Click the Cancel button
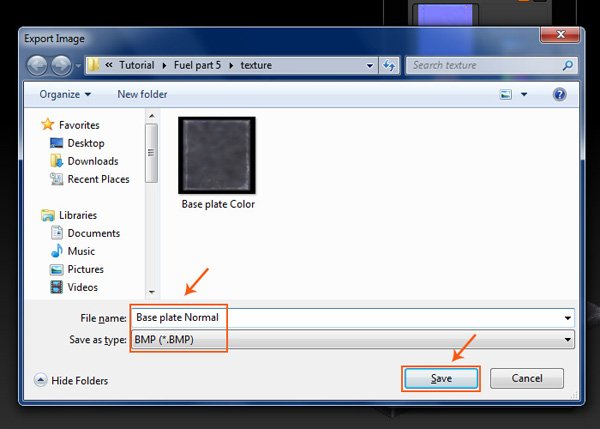 [x=527, y=379]
